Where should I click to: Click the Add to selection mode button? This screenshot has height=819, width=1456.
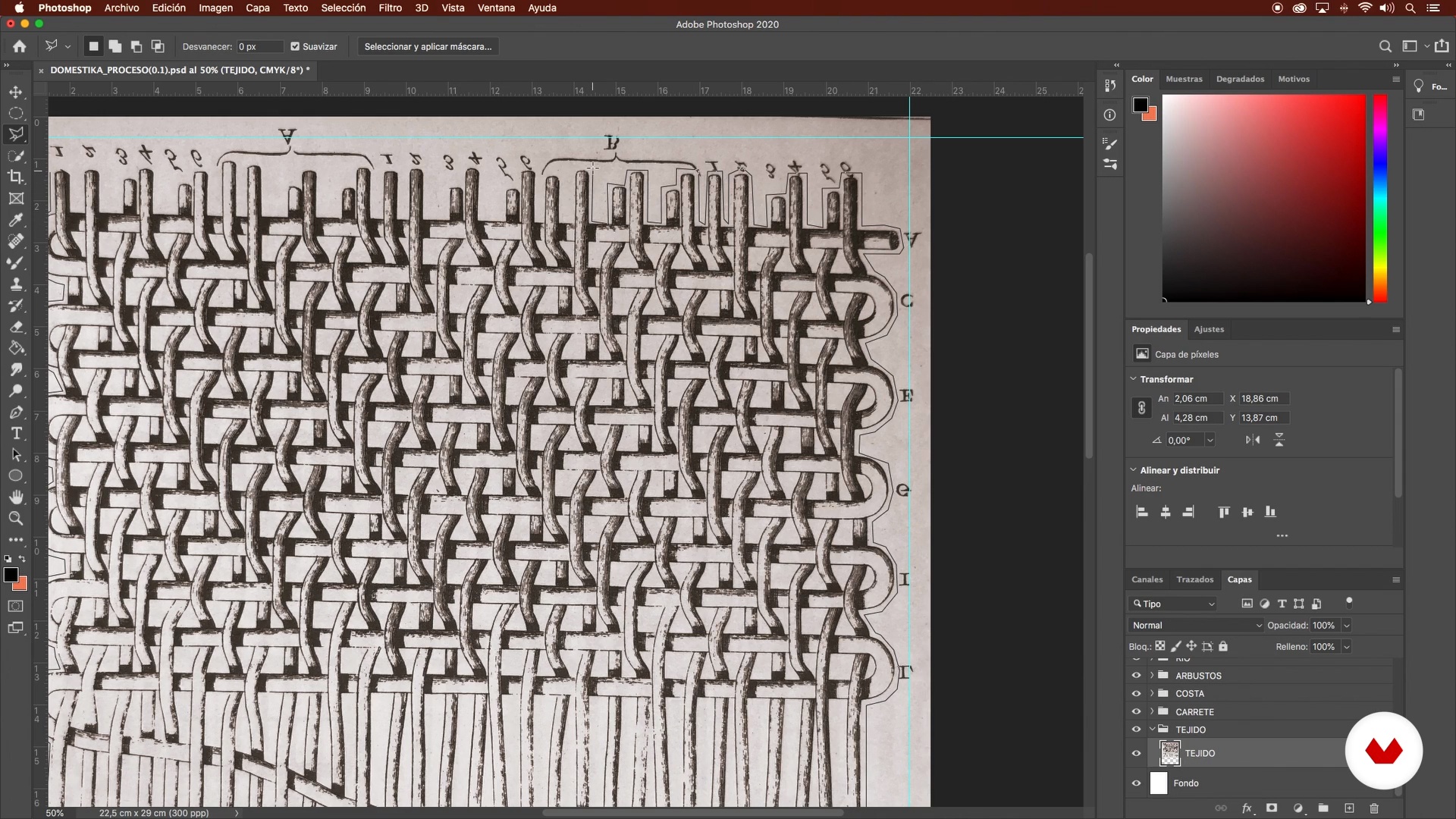[115, 46]
